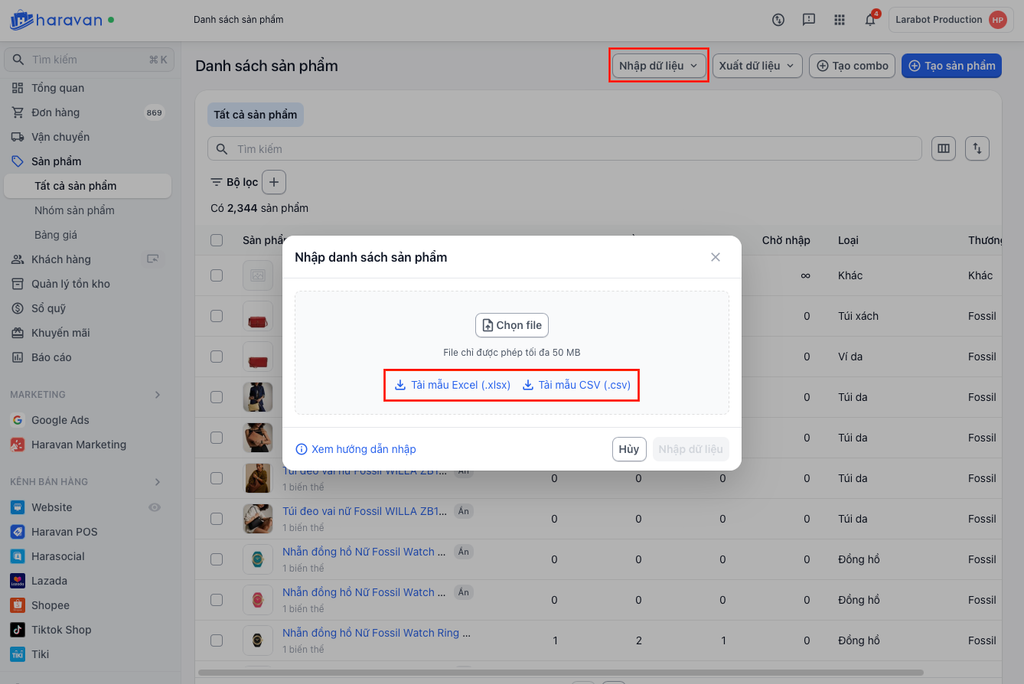Check the box for last product row
This screenshot has height=684, width=1024.
217,640
